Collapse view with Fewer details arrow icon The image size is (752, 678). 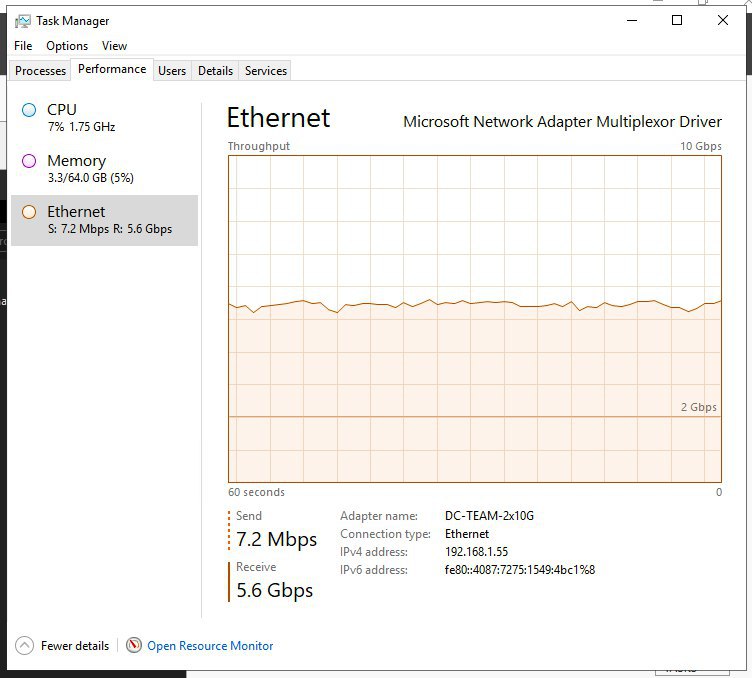pyautogui.click(x=24, y=645)
